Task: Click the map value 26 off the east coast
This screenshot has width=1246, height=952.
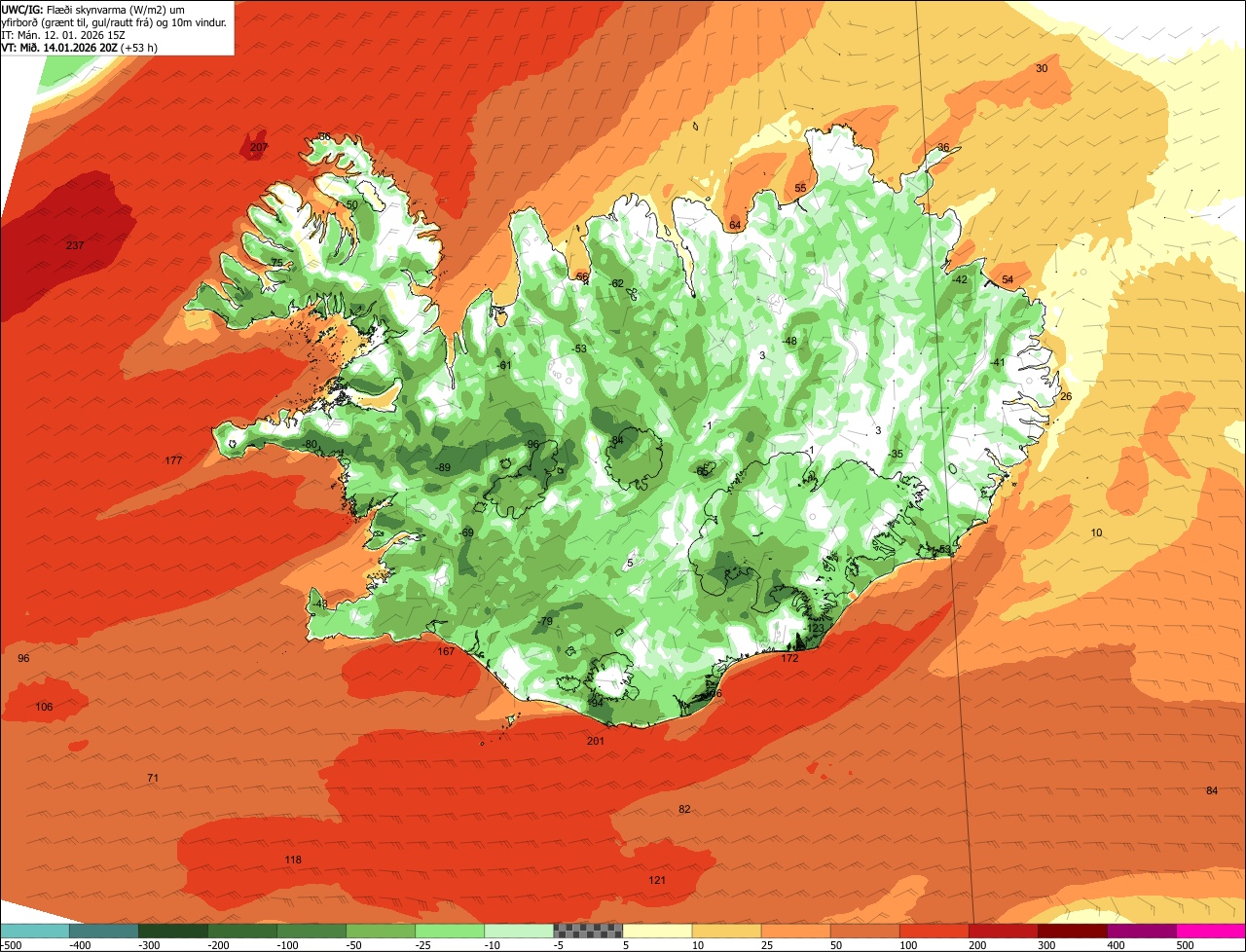Action: (1066, 396)
